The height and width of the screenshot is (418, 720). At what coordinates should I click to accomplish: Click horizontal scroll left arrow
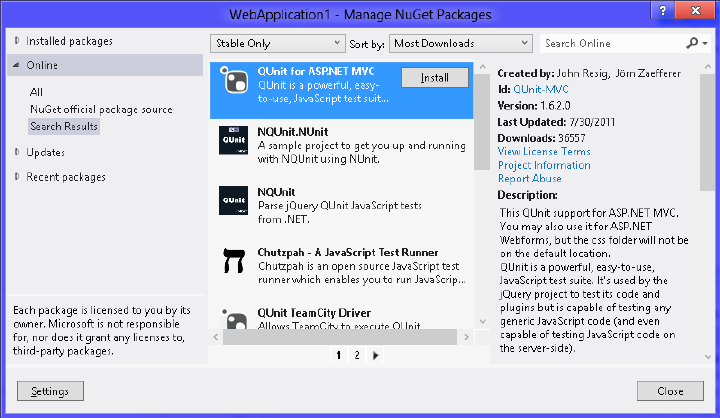tap(216, 337)
